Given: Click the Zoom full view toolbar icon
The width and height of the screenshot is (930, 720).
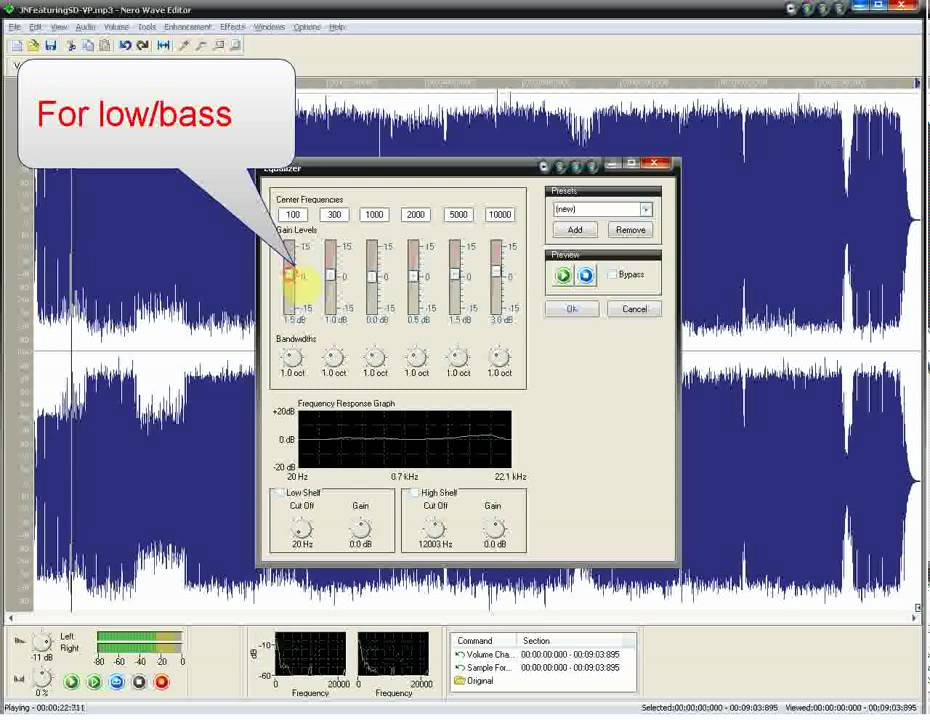Looking at the screenshot, I should tap(235, 46).
